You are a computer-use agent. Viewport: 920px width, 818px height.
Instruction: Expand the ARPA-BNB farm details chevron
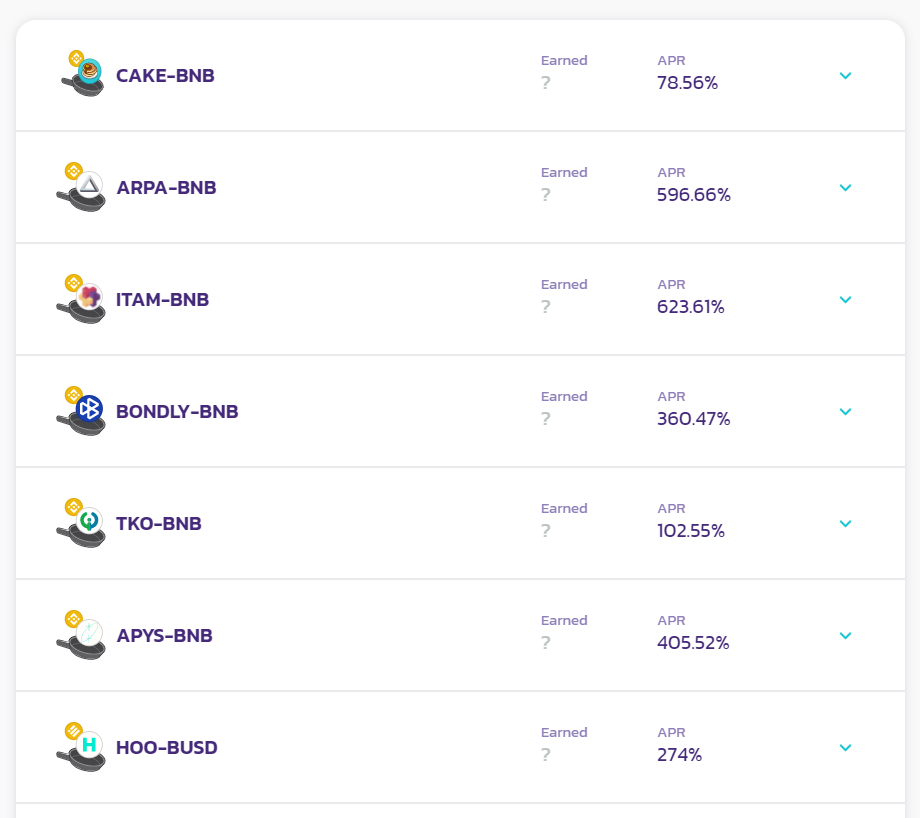pyautogui.click(x=845, y=188)
